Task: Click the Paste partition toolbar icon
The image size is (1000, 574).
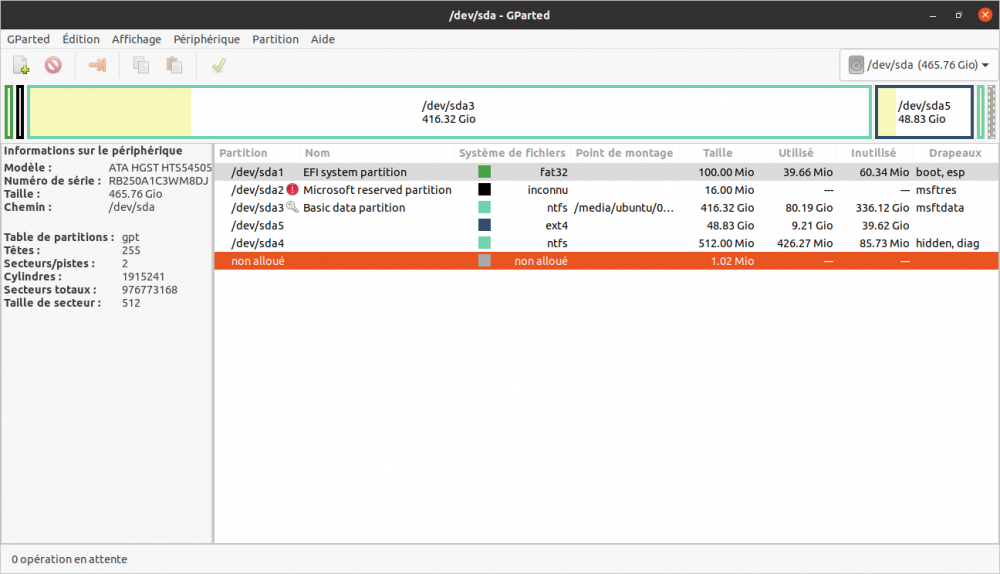Action: (x=174, y=66)
